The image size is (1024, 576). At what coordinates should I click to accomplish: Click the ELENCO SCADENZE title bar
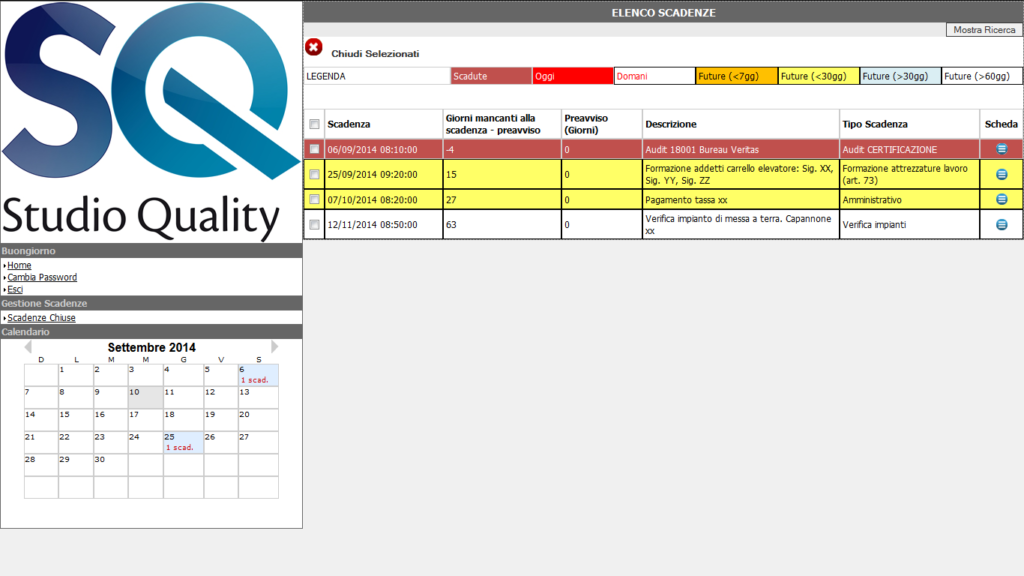663,12
